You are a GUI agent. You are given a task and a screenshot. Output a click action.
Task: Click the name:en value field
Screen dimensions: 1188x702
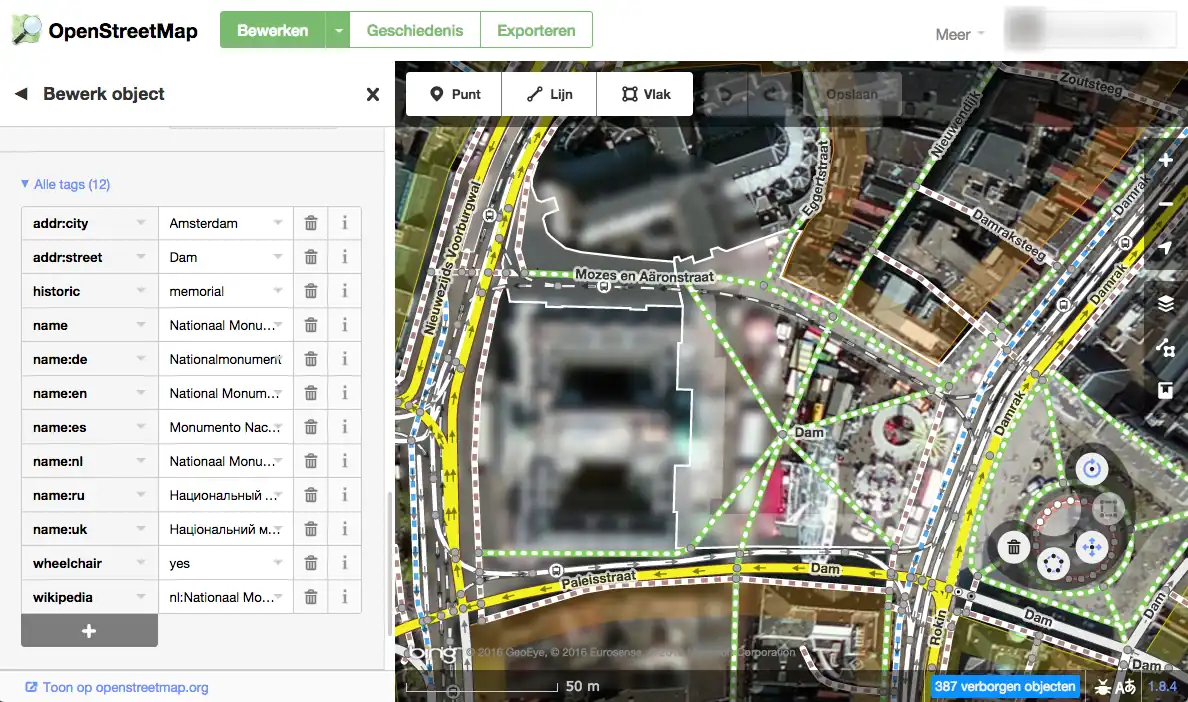tap(218, 393)
